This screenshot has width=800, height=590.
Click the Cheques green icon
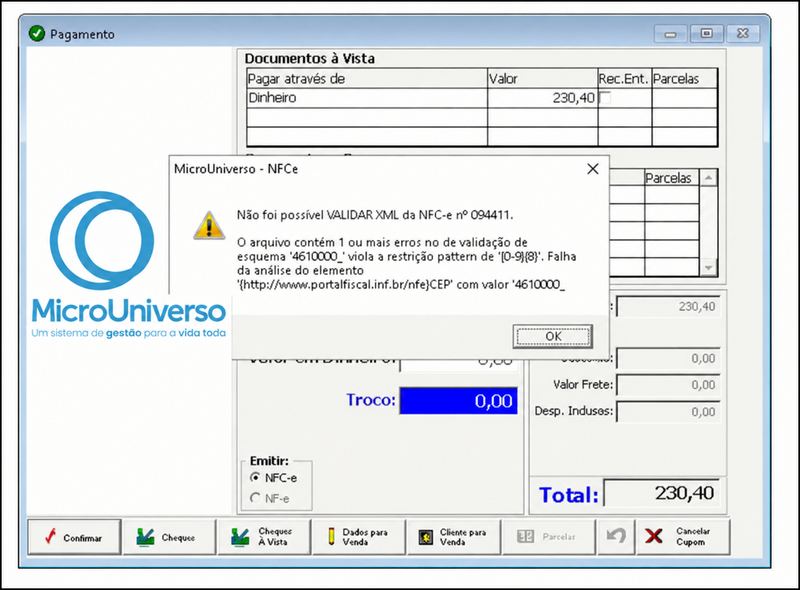click(145, 537)
